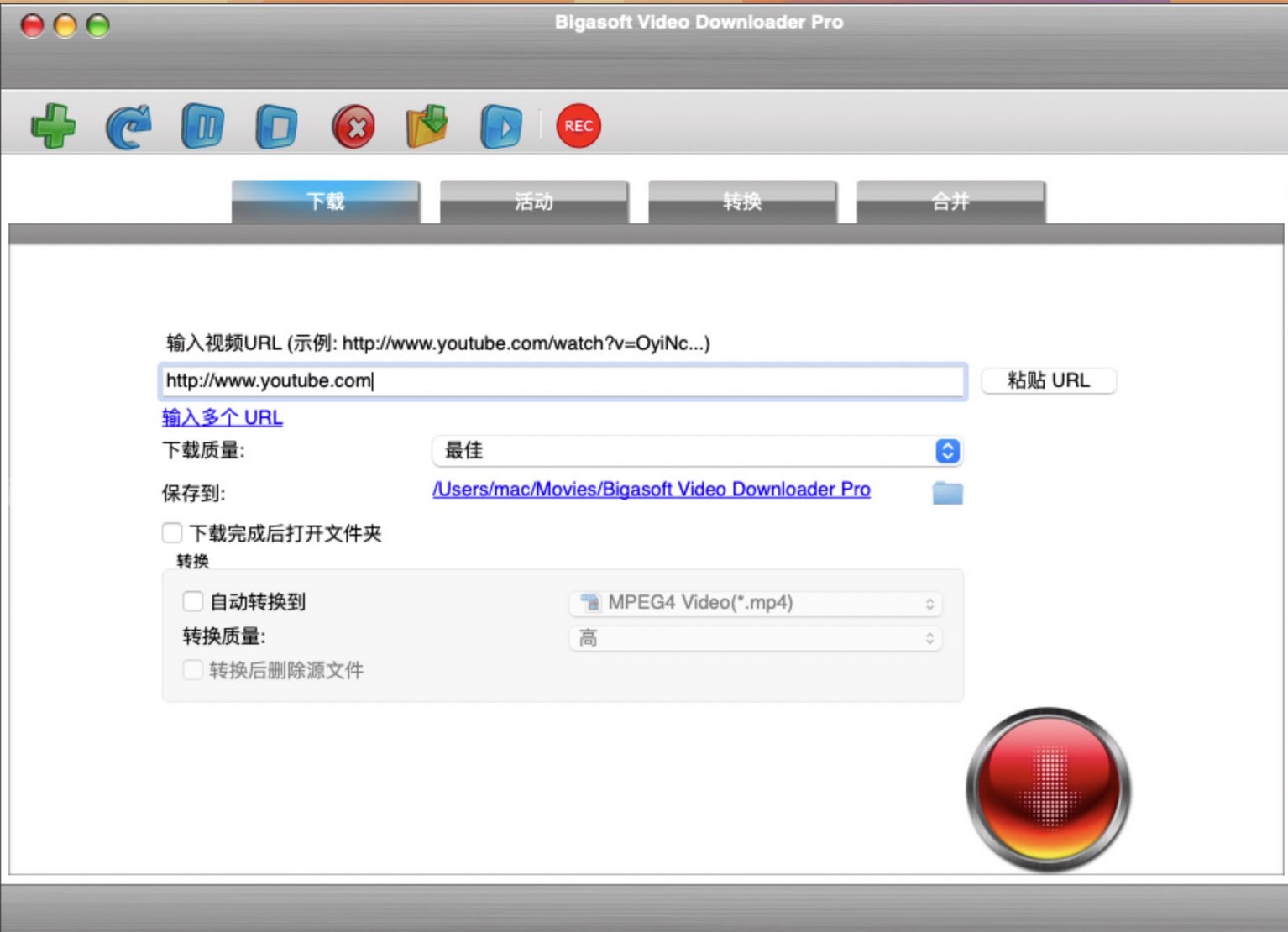Click the 转换质量: label
Screen dimensions: 1288x932
click(224, 636)
